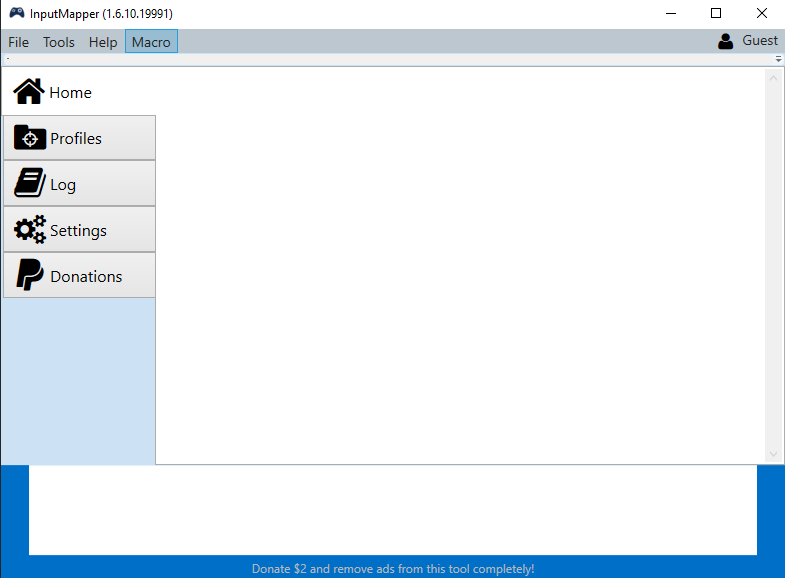
Task: Open Donations via its label
Action: (86, 277)
